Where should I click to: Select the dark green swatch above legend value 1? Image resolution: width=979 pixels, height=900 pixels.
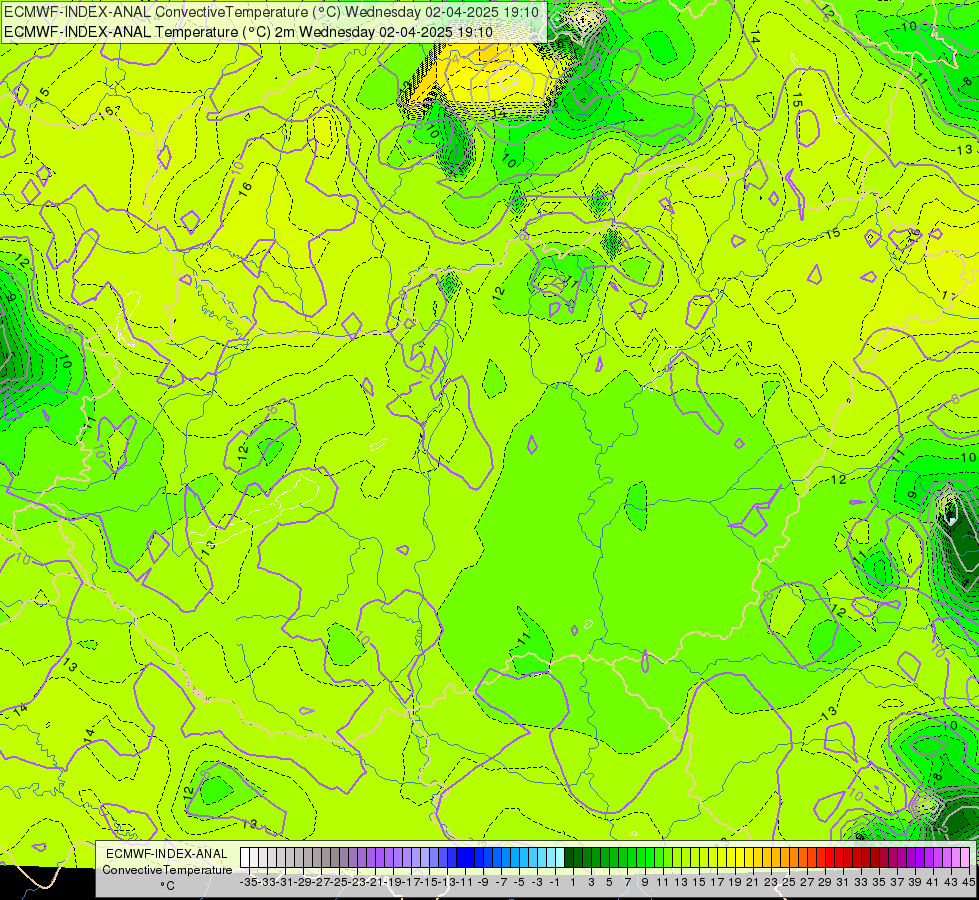coord(569,858)
